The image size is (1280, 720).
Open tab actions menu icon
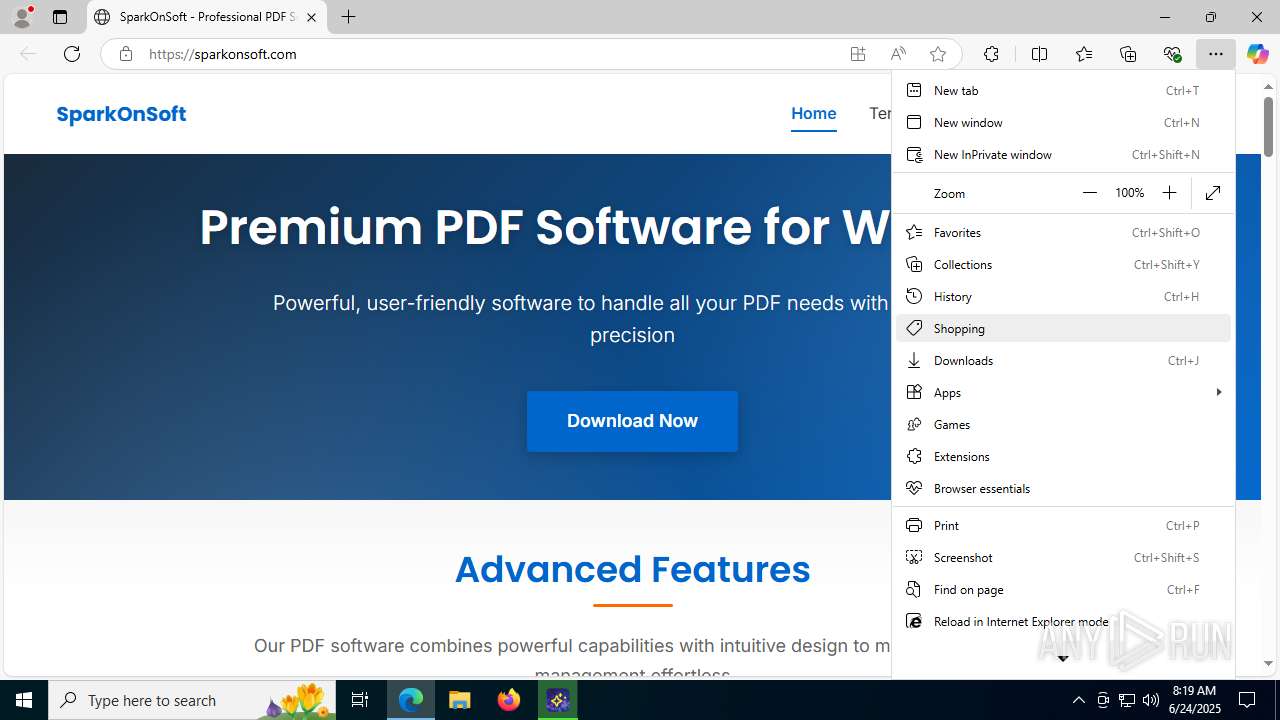click(x=60, y=17)
